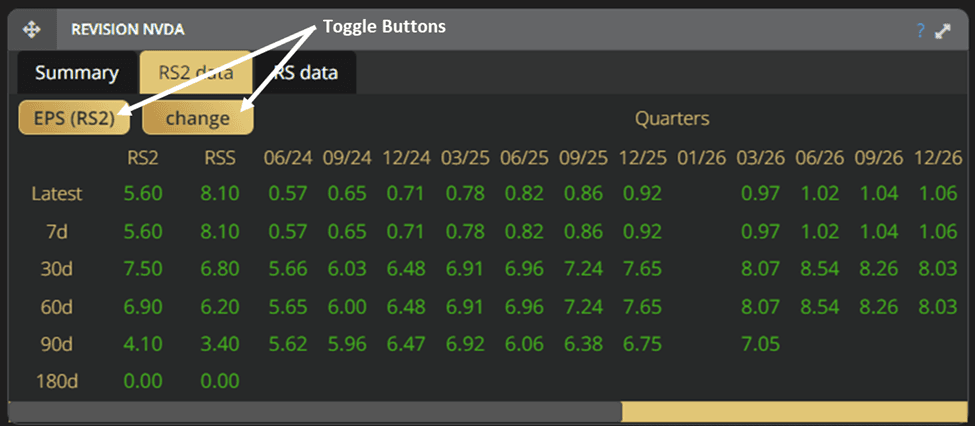Click the move widget cross-arrows icon
975x426 pixels.
30,29
